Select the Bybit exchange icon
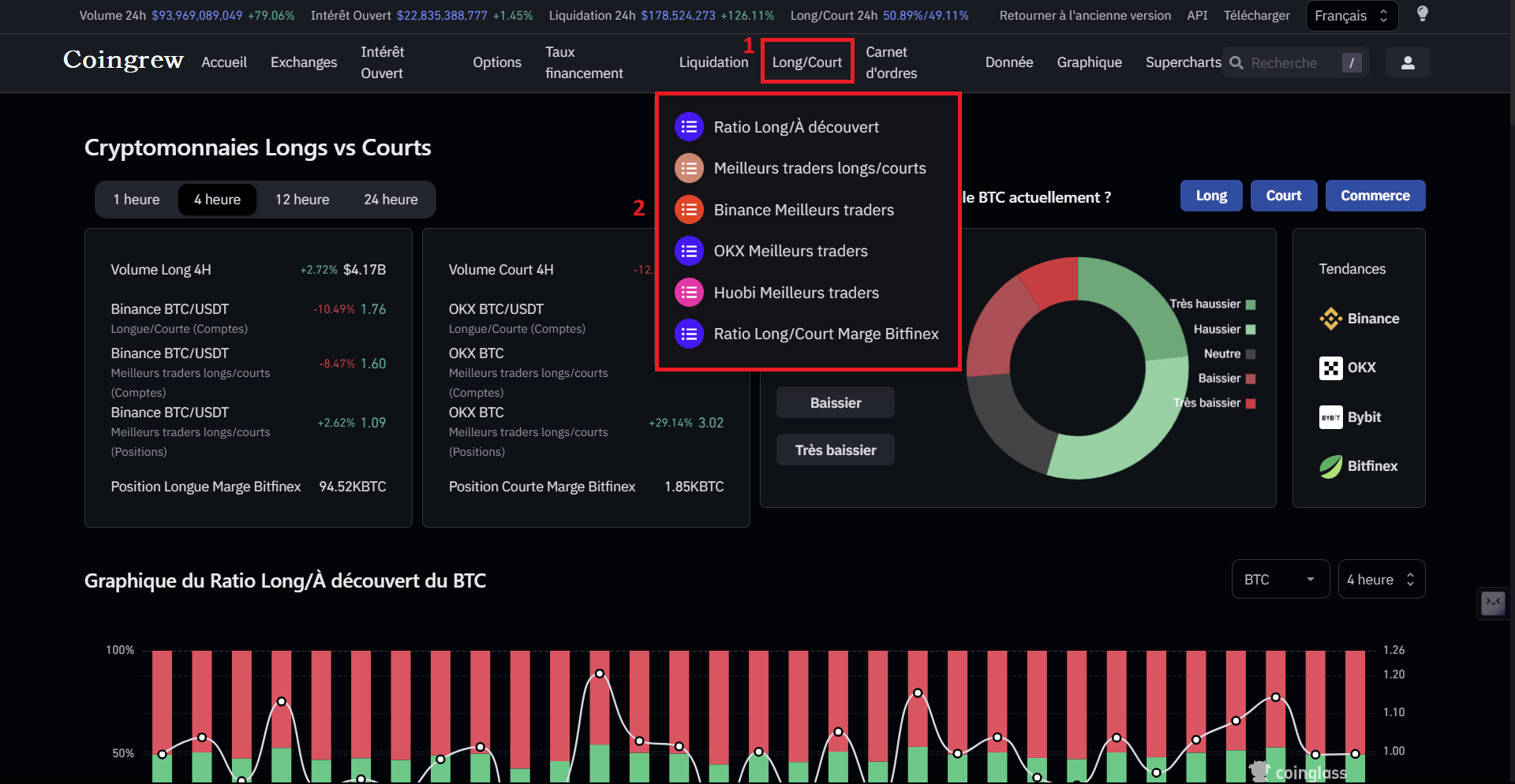 click(x=1331, y=417)
